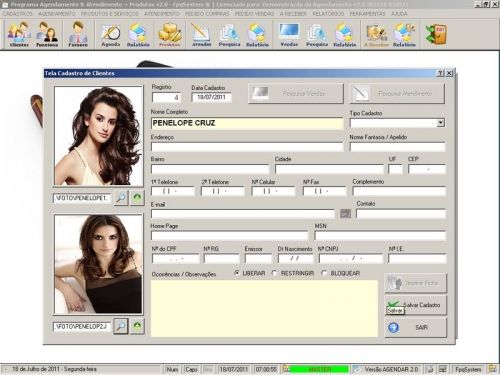Viewport: 500px width, 375px height.
Task: Click the lower client photo thumbnail
Action: (98, 264)
